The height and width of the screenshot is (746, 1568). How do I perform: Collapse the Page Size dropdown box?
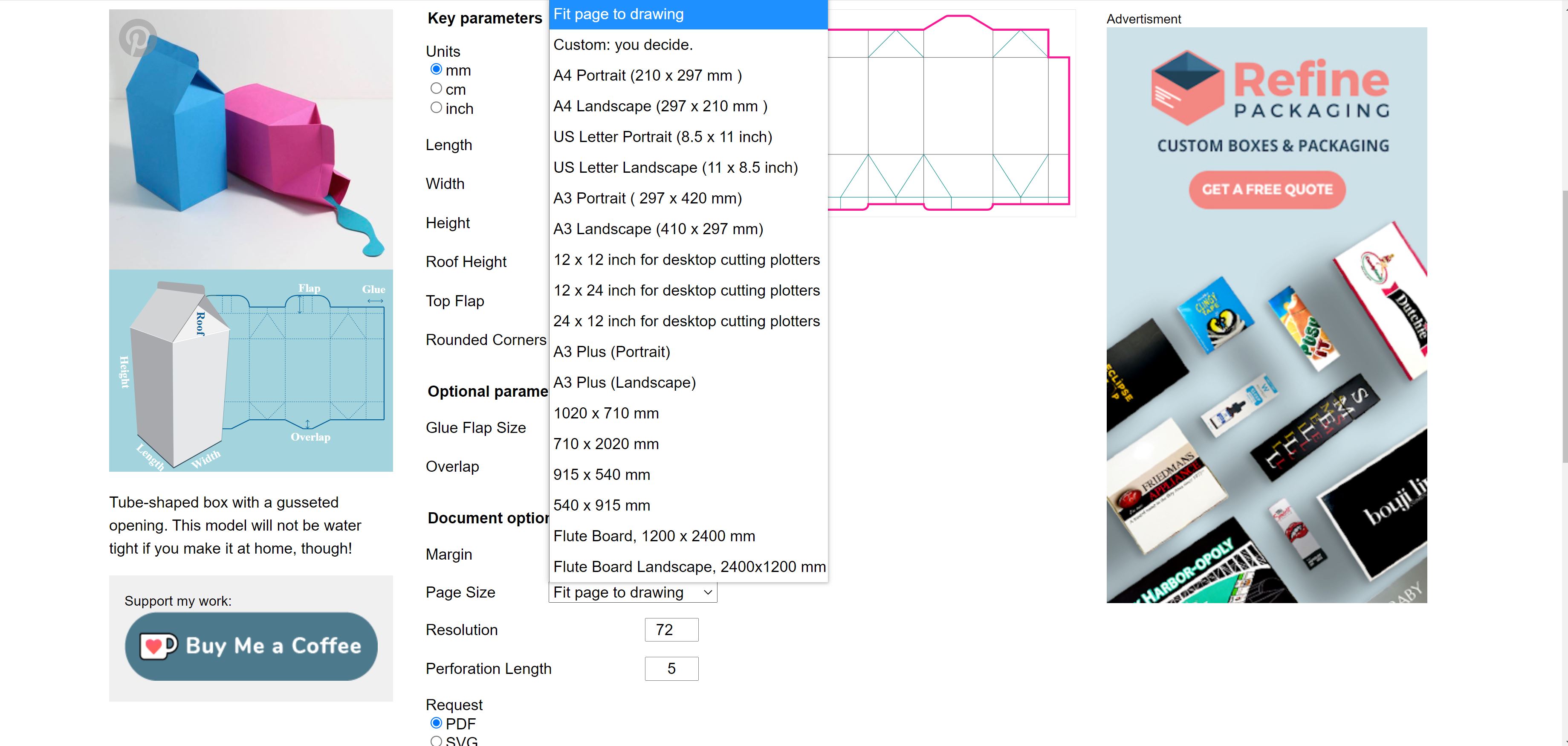click(632, 592)
